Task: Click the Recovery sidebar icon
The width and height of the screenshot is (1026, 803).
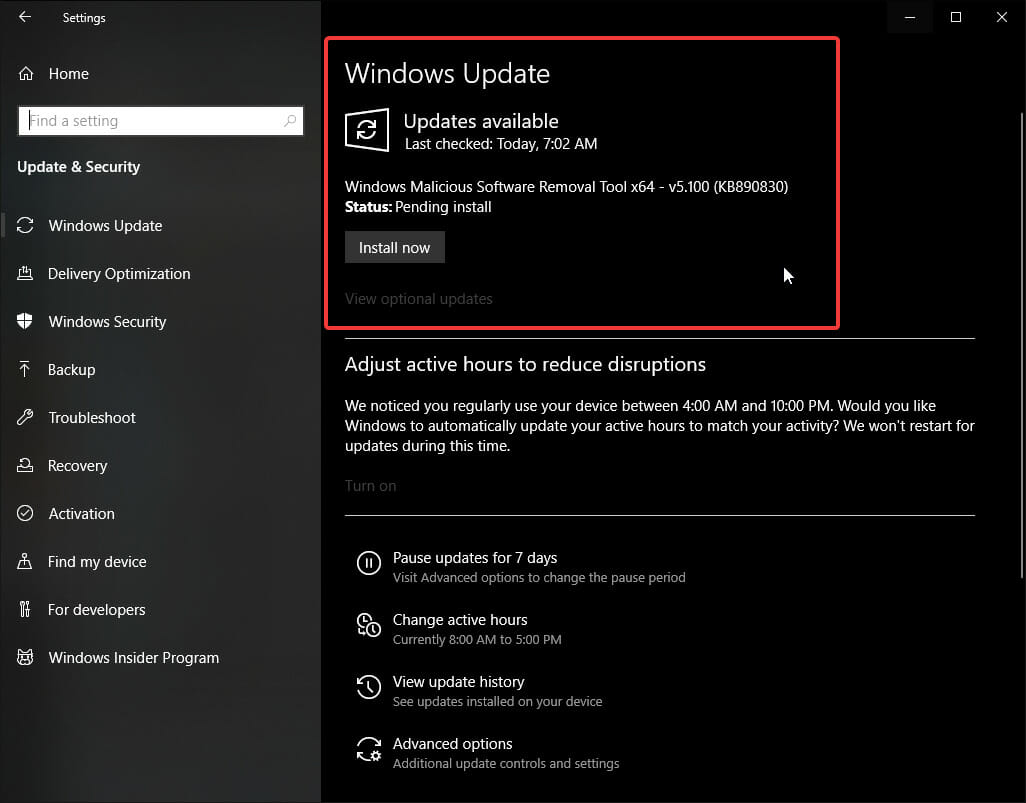Action: point(25,465)
